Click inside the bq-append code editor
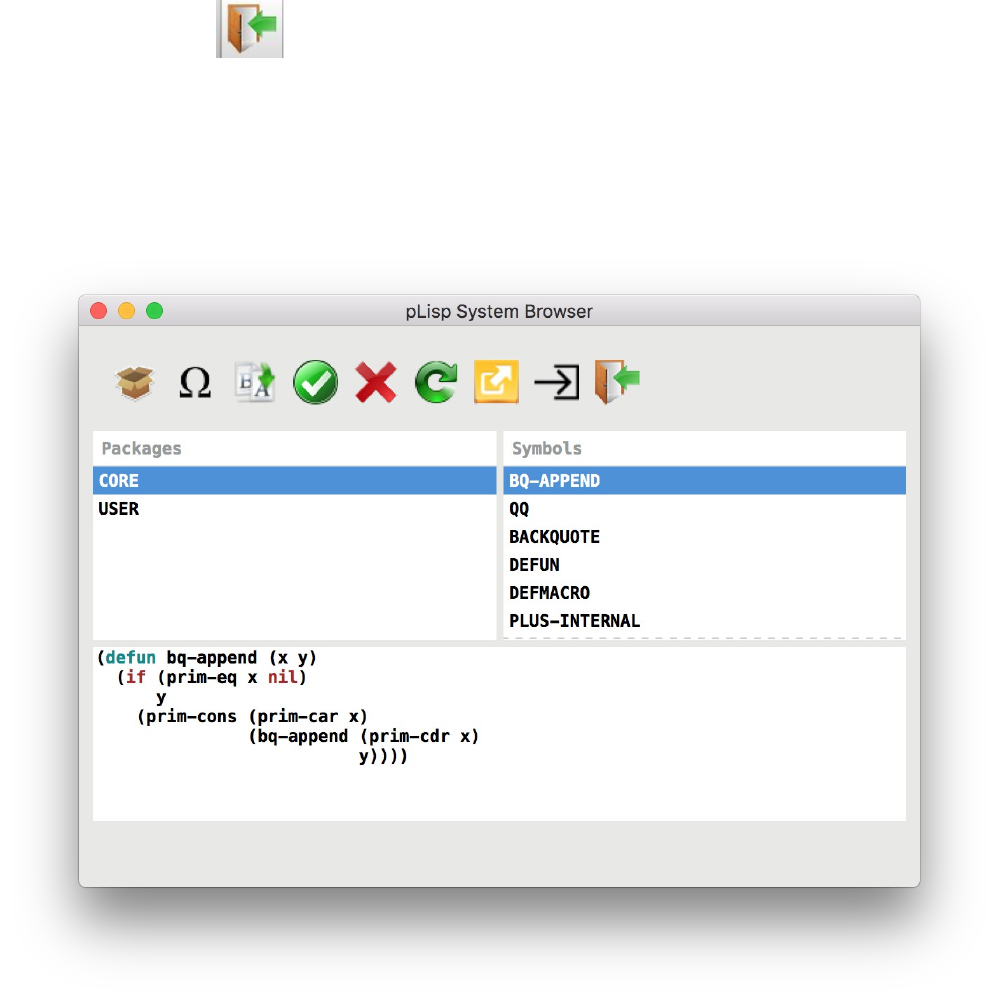The image size is (998, 999). click(499, 734)
